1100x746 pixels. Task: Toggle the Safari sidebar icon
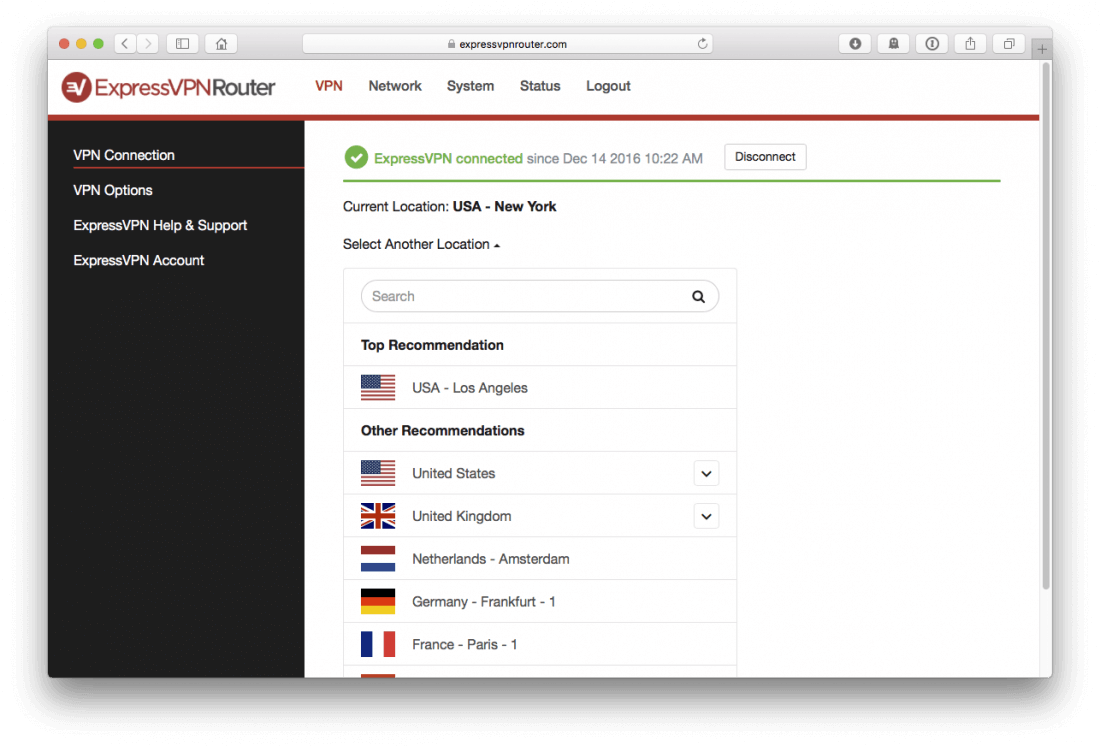click(x=182, y=44)
